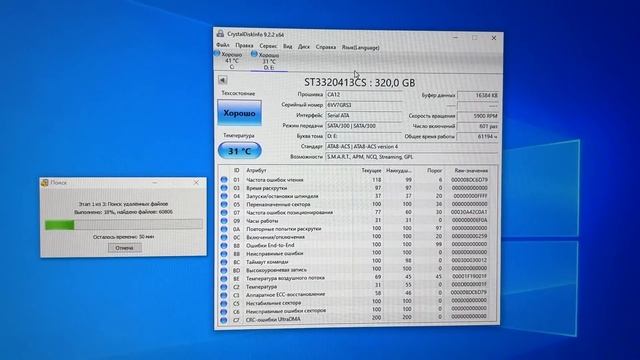
Task: Click the Хорошо health status button
Action: tap(240, 113)
